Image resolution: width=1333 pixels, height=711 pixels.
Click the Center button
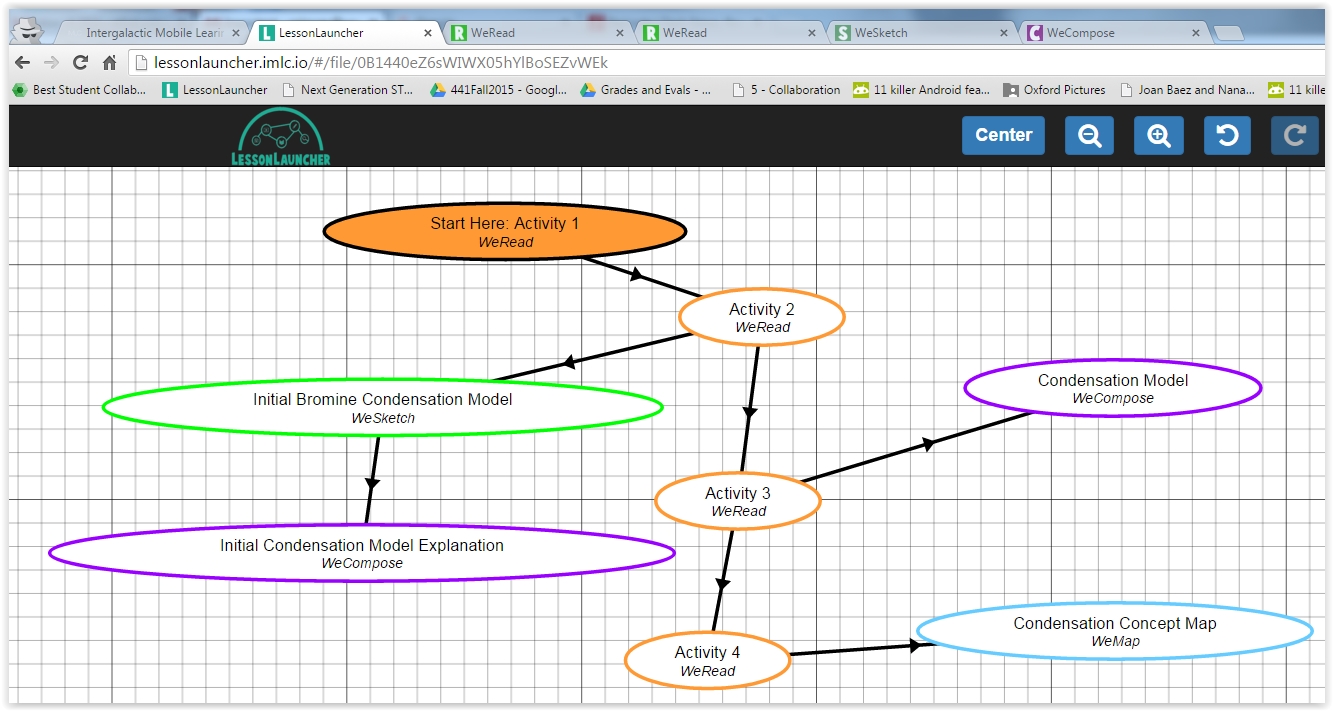[x=1003, y=135]
